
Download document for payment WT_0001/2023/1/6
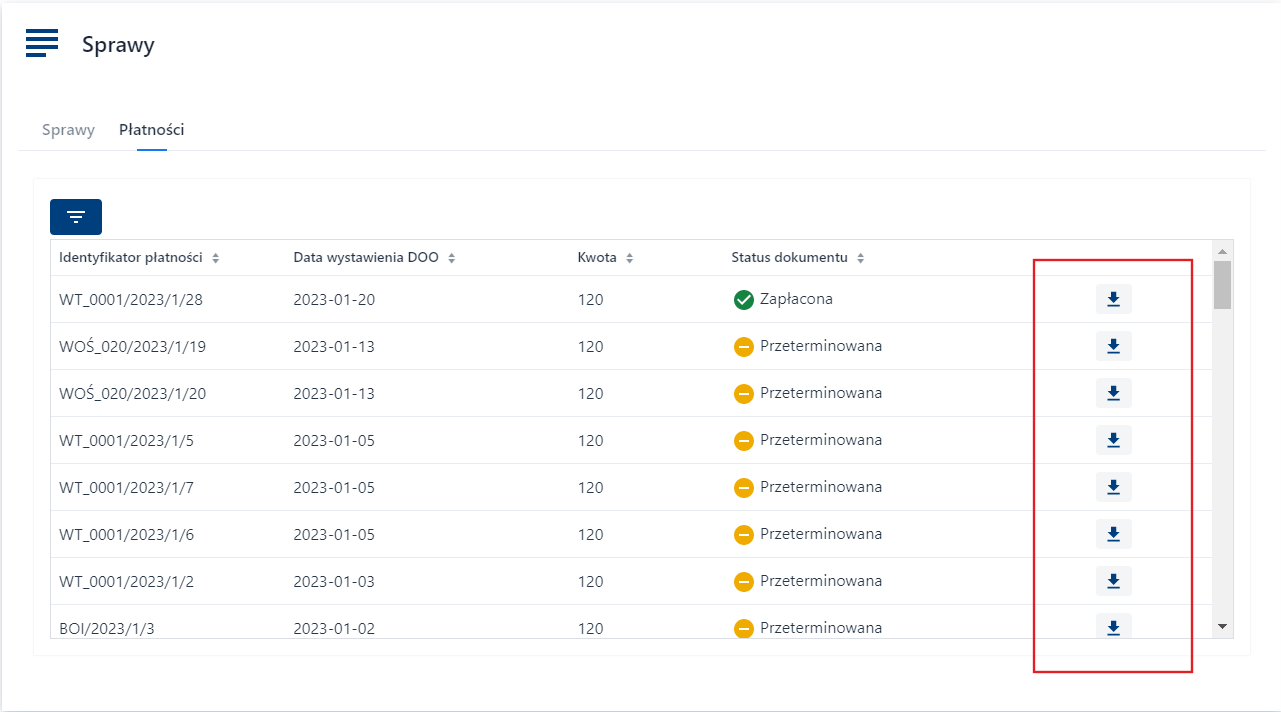click(1113, 534)
